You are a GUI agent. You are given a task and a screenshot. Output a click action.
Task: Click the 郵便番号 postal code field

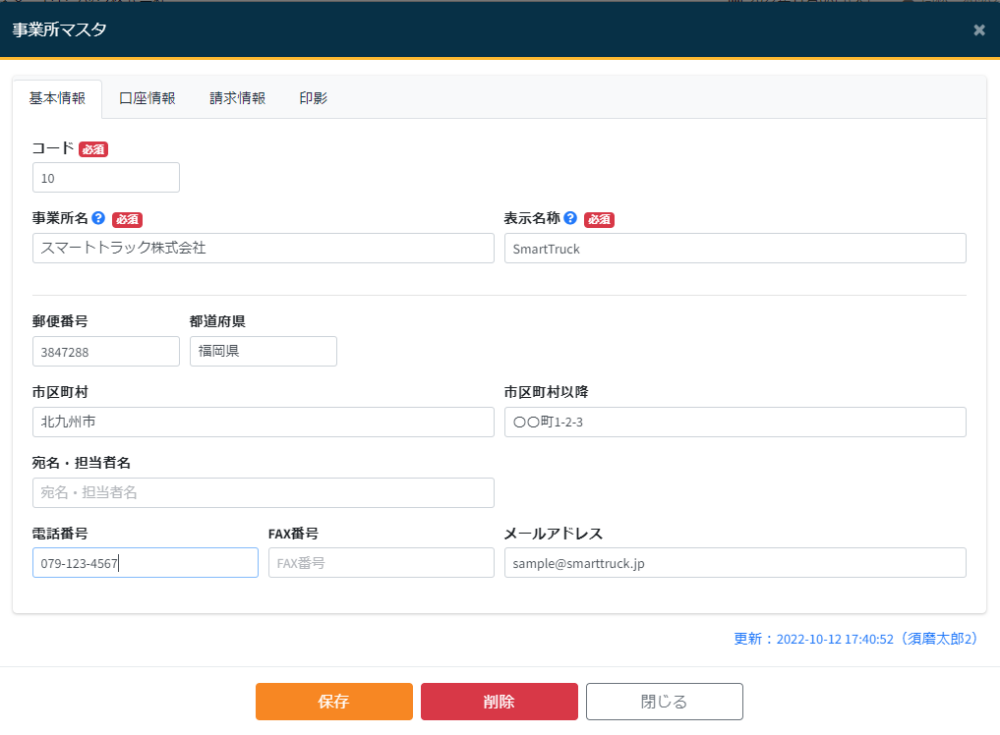pos(105,351)
